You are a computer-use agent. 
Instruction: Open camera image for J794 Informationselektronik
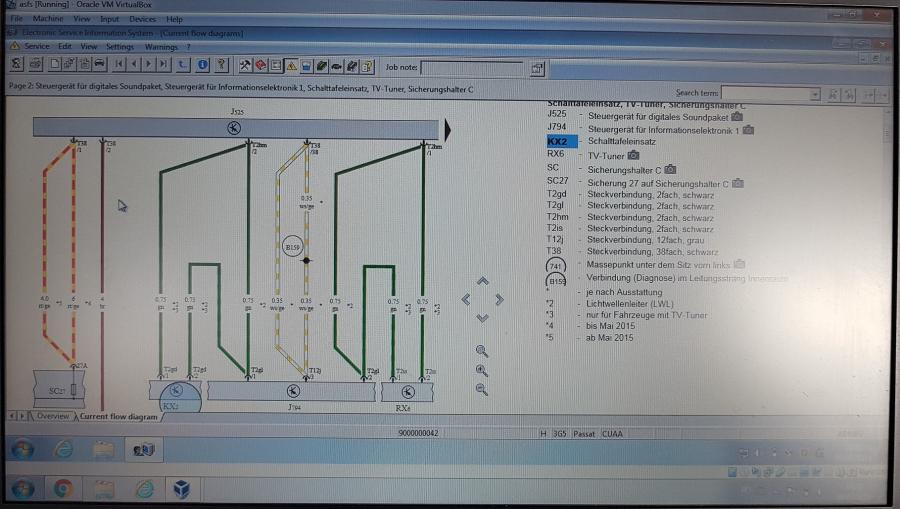(748, 130)
